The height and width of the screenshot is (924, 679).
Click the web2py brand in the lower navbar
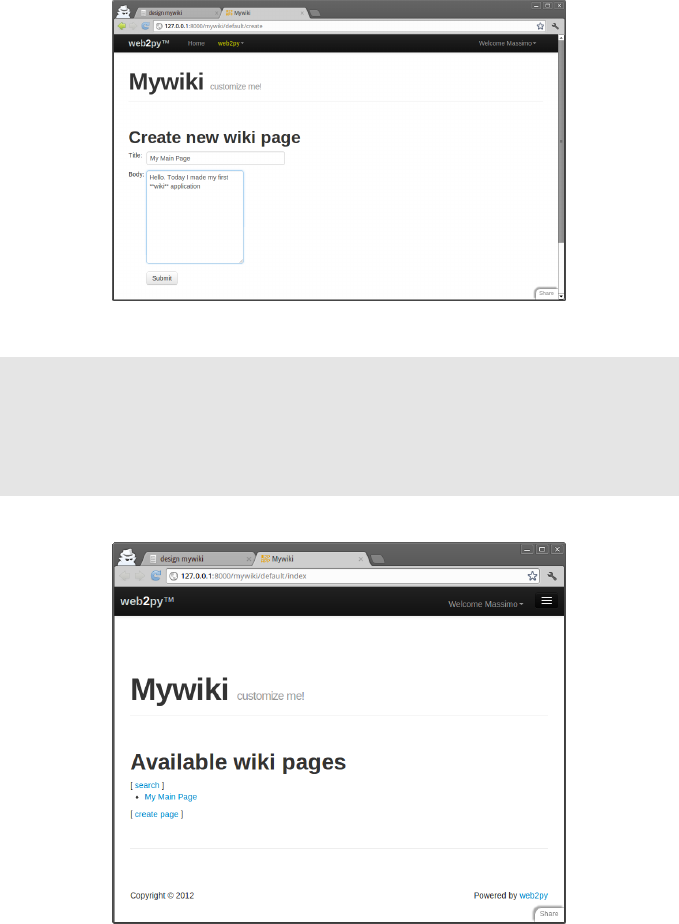pos(147,601)
